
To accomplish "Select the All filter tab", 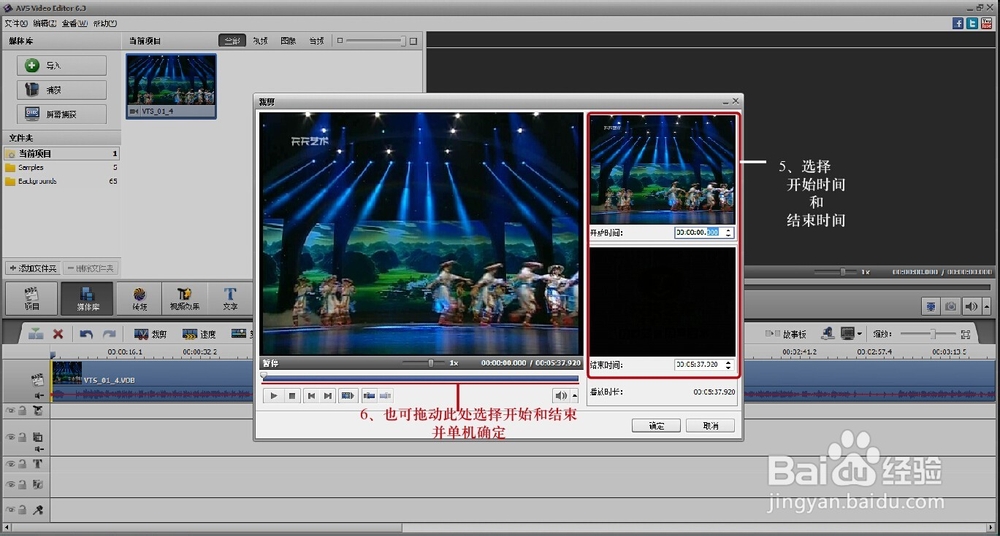I will [x=232, y=40].
